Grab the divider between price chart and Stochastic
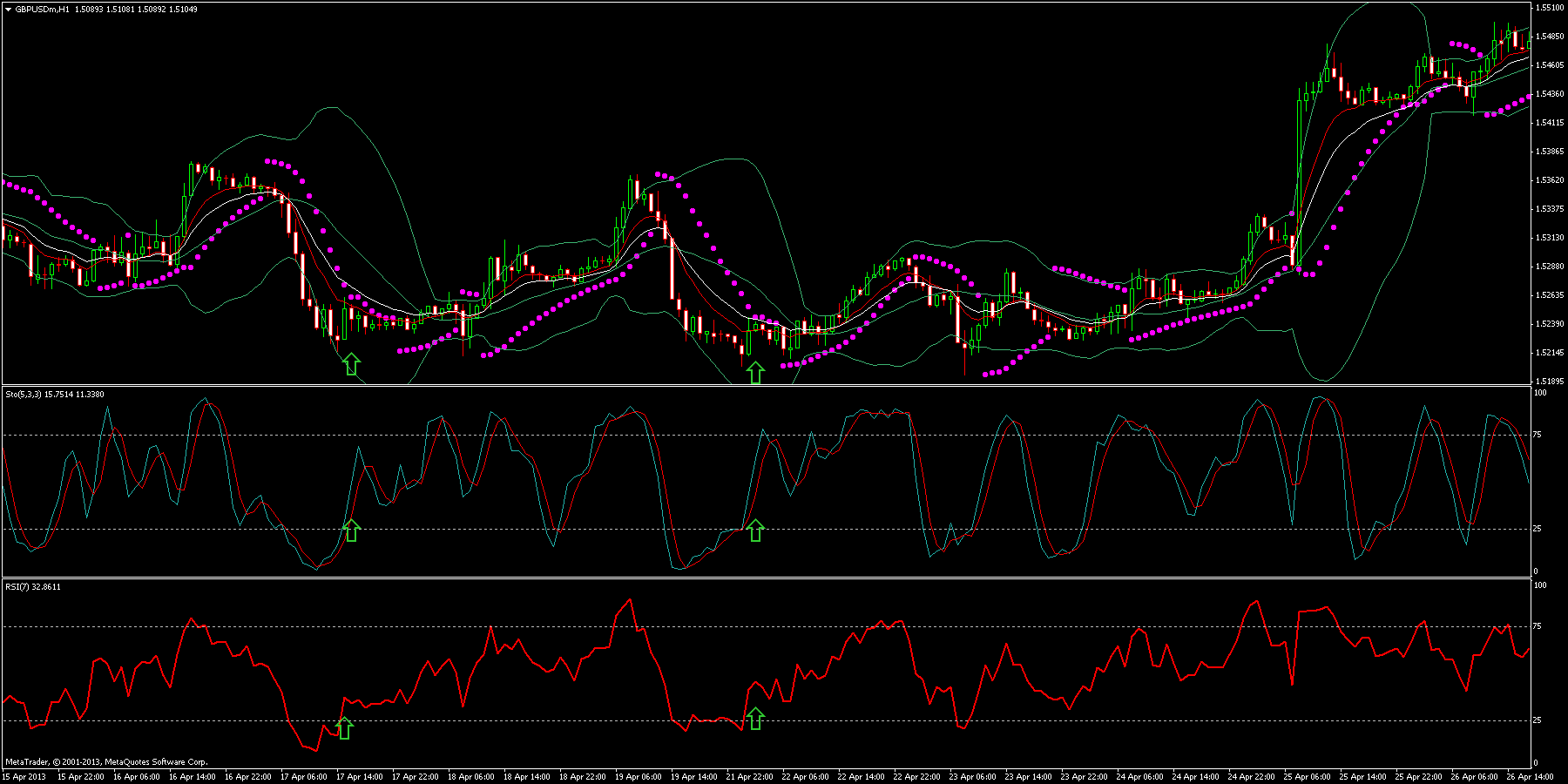 click(x=767, y=386)
